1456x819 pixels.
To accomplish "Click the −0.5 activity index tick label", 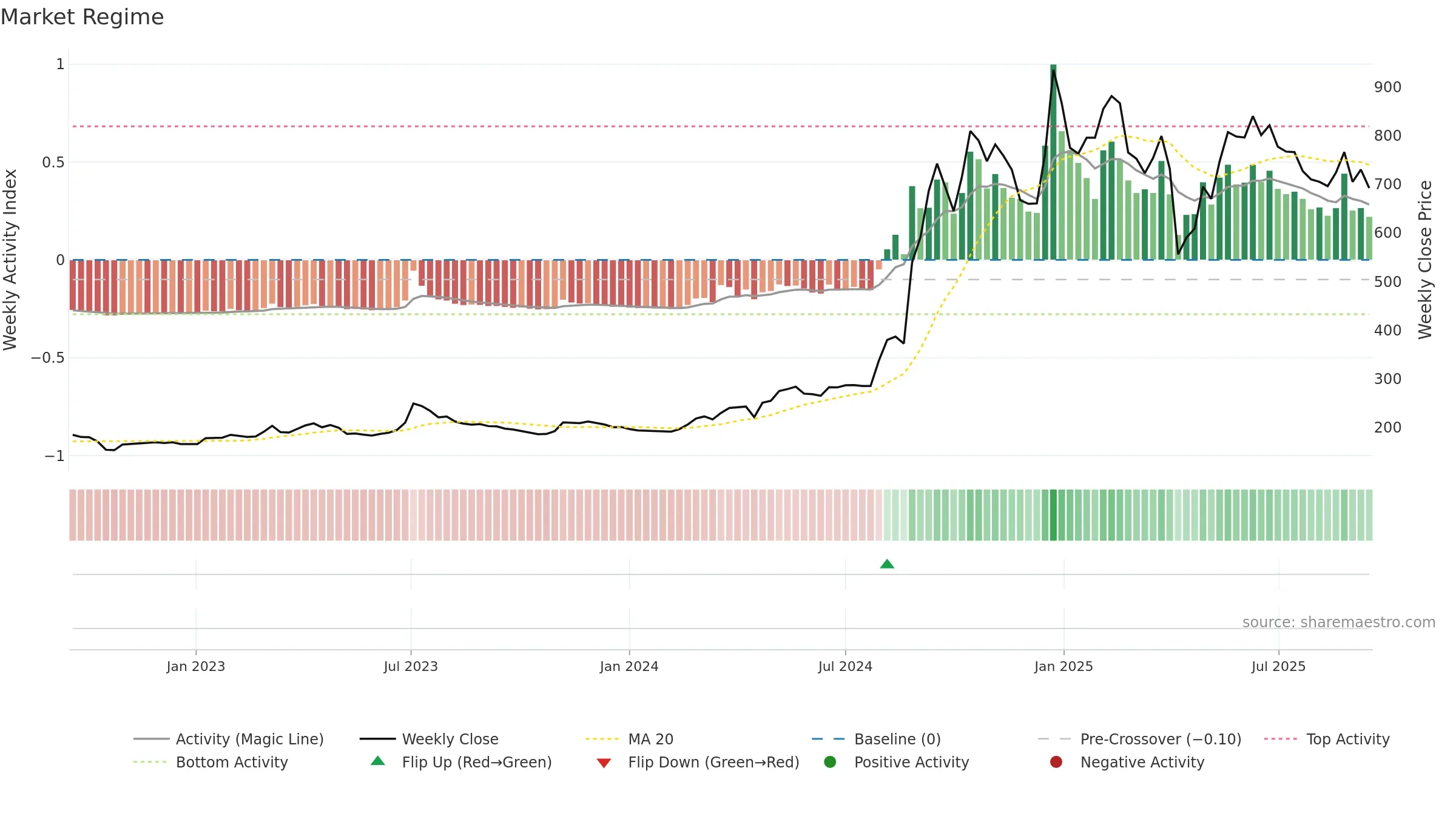I will click(48, 357).
